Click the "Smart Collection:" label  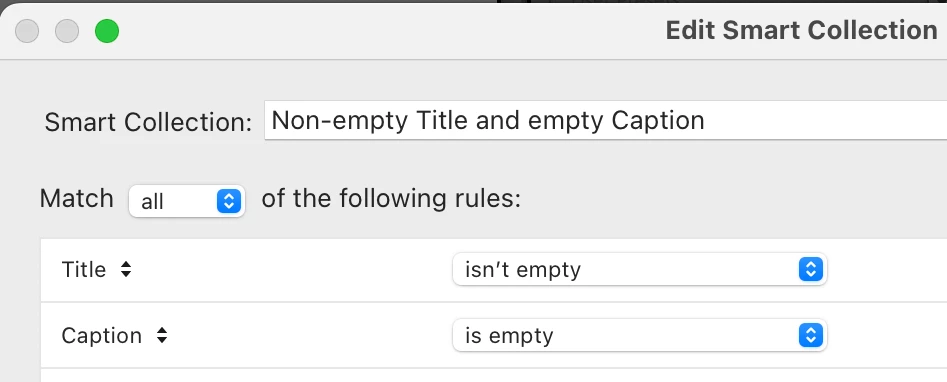[x=148, y=122]
